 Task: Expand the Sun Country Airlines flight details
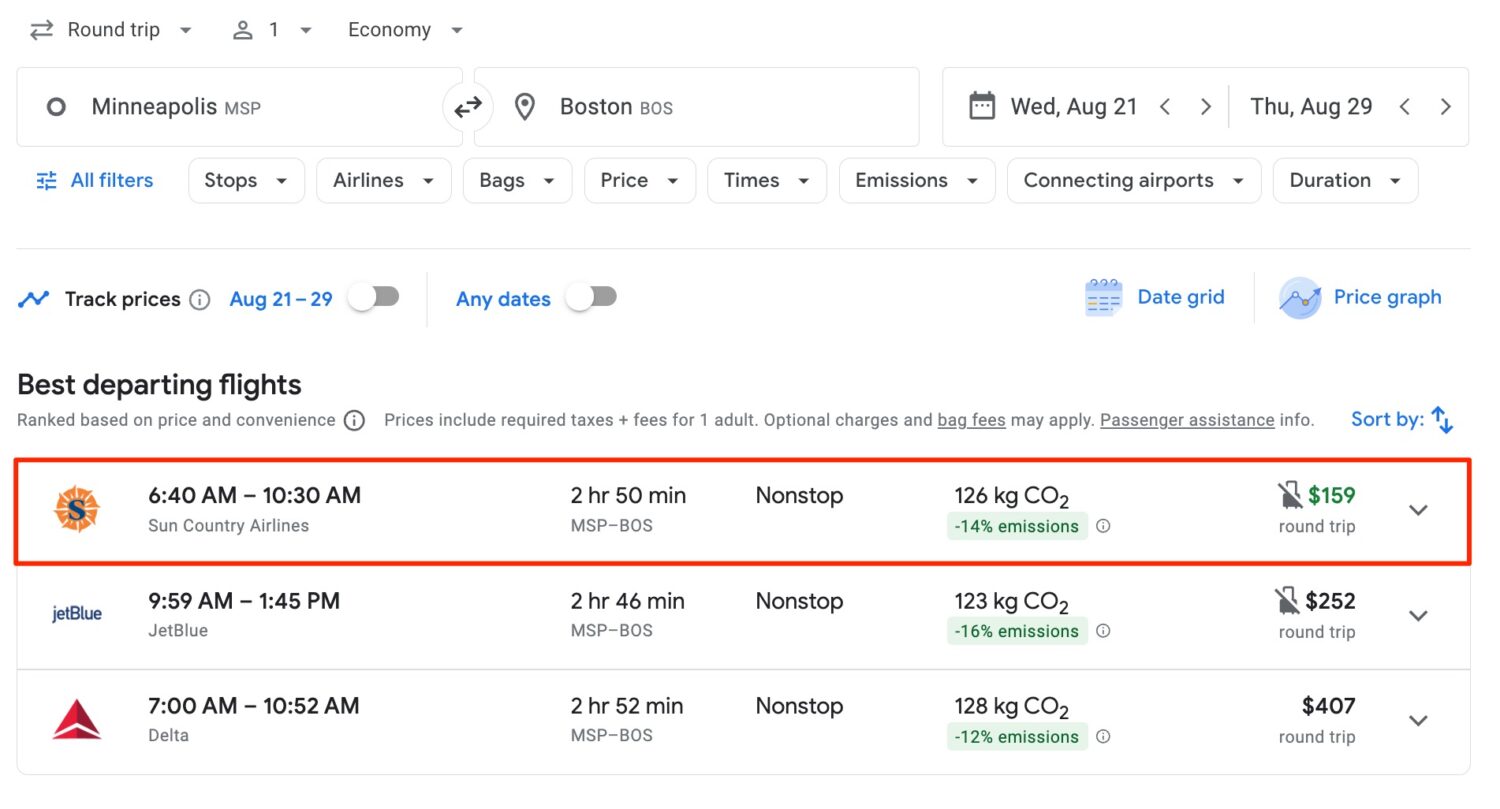pyautogui.click(x=1418, y=510)
